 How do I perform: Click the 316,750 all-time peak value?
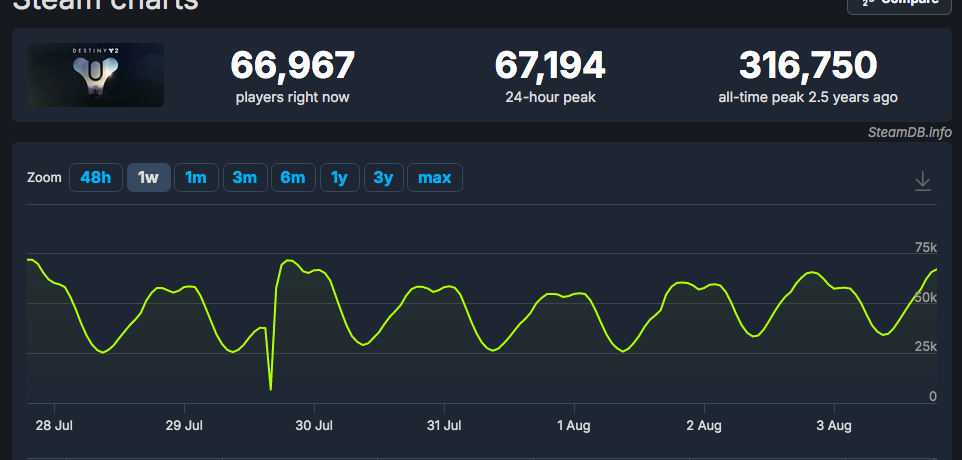click(808, 66)
